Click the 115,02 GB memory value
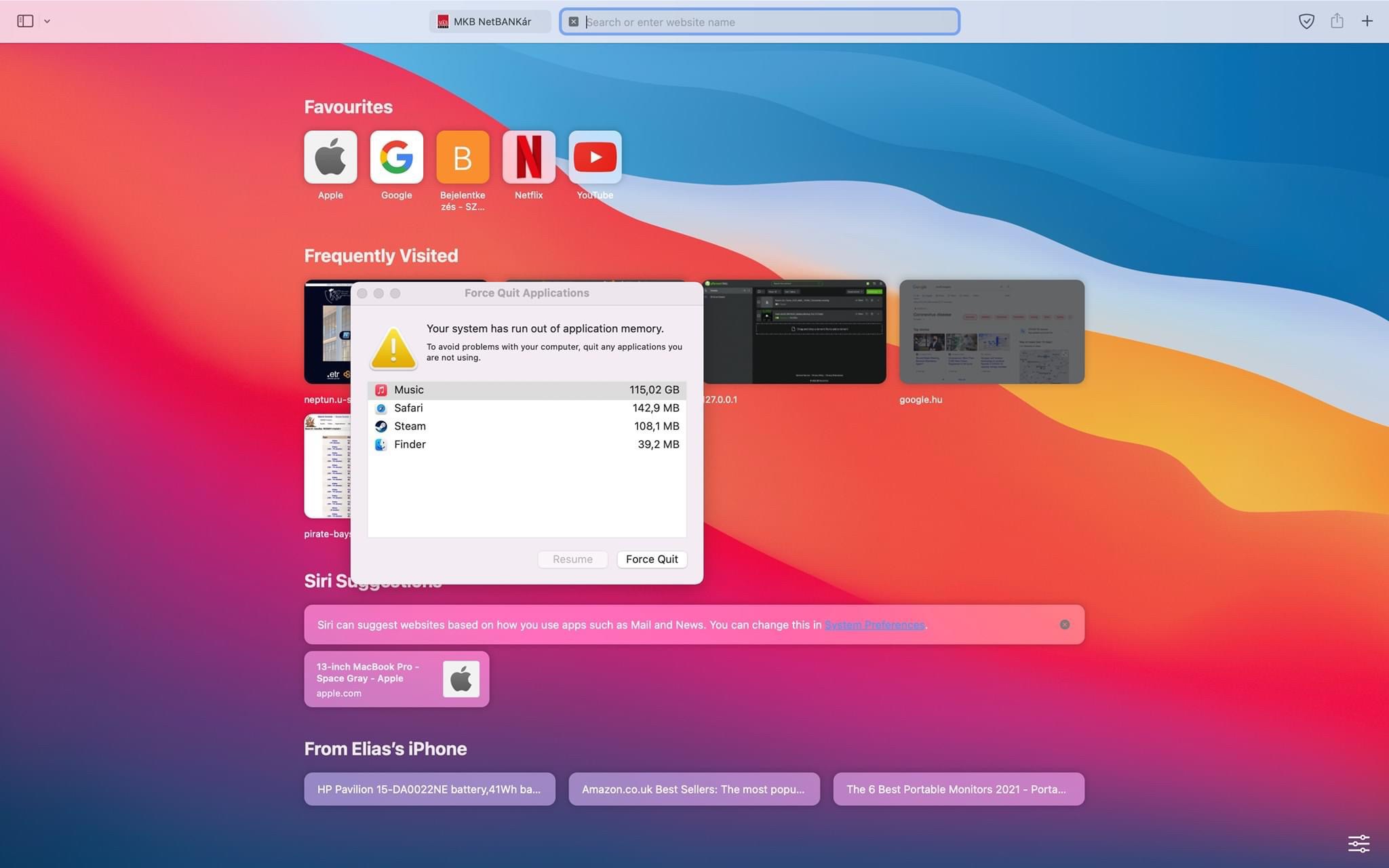 654,390
